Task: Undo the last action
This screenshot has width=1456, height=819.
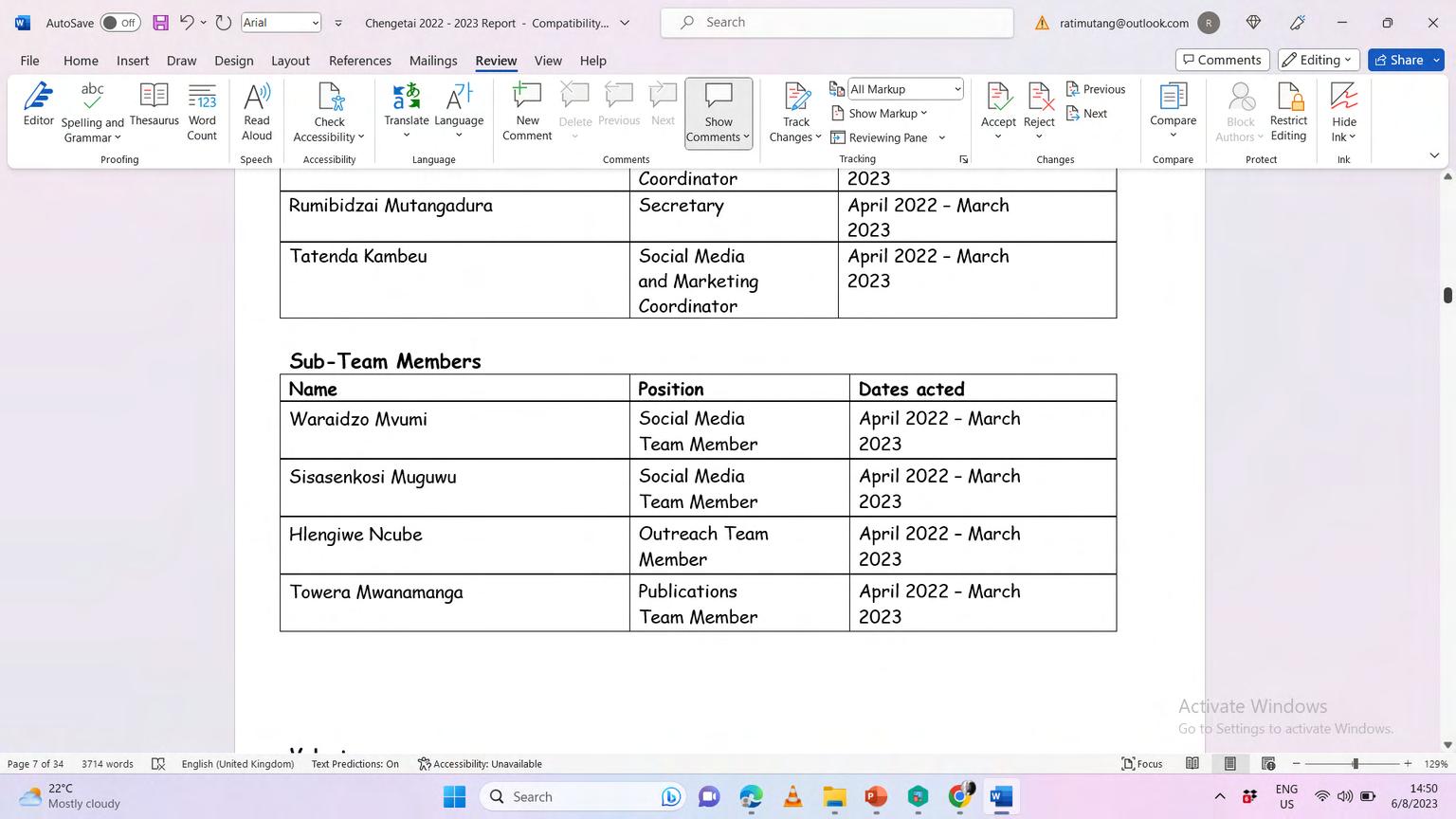Action: tap(187, 23)
